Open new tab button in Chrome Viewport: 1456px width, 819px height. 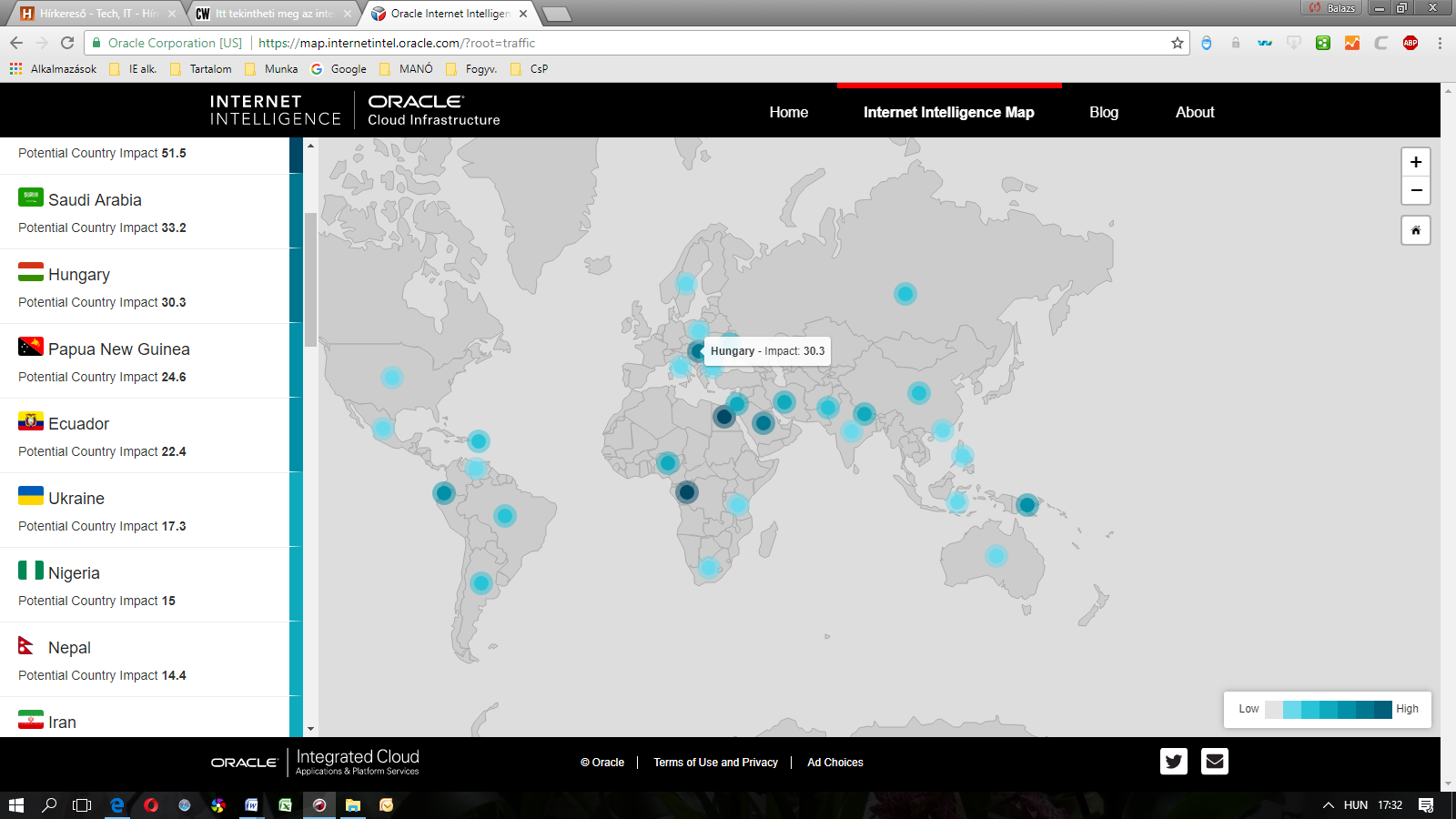click(557, 14)
